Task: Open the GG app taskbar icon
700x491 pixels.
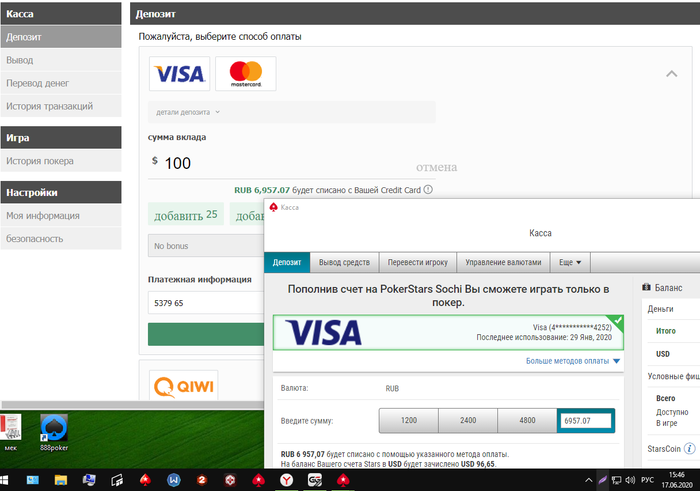Action: click(315, 480)
